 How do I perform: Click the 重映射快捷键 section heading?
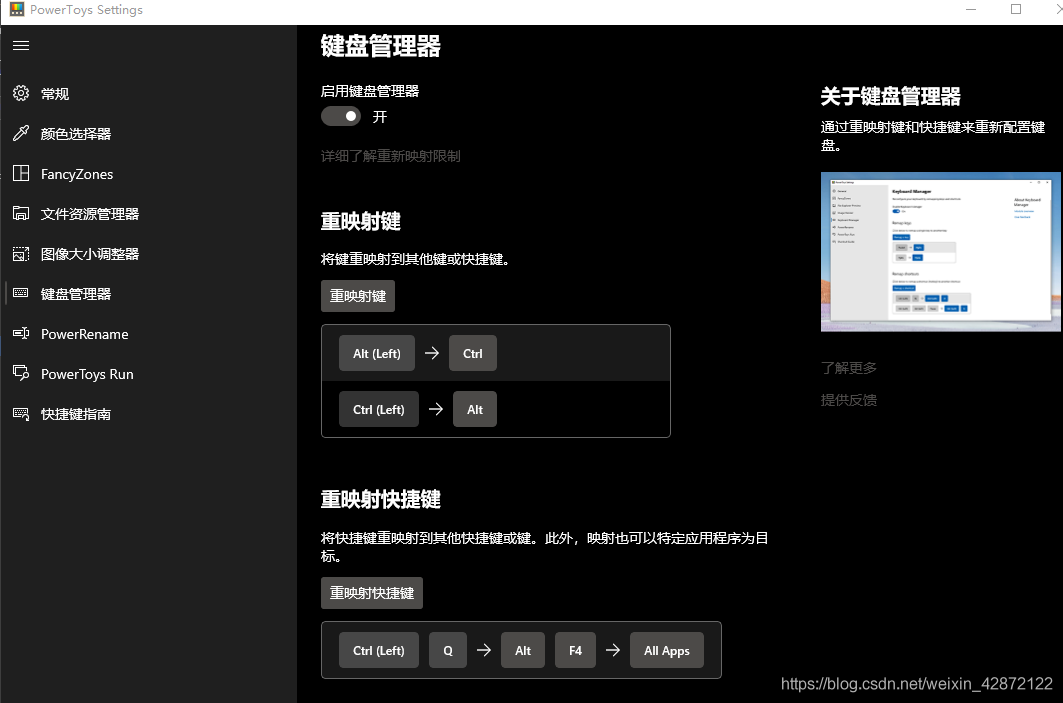click(x=381, y=500)
